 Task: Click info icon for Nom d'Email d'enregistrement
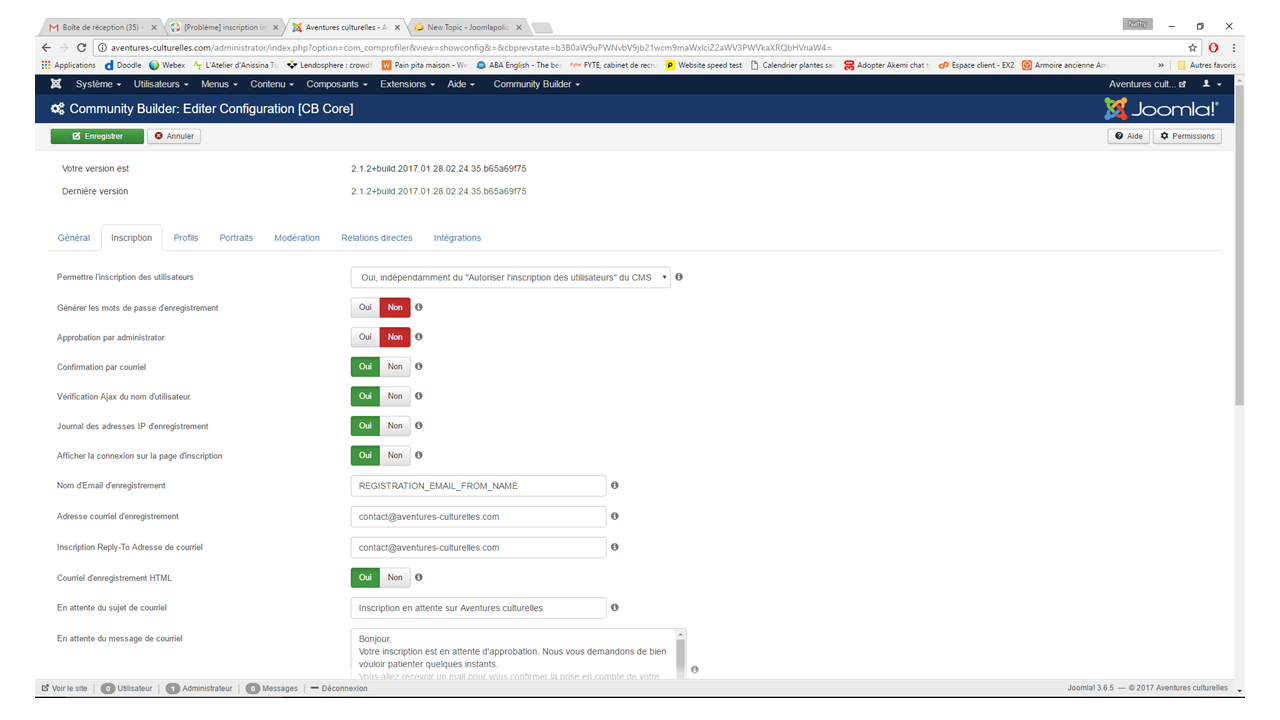coord(615,485)
